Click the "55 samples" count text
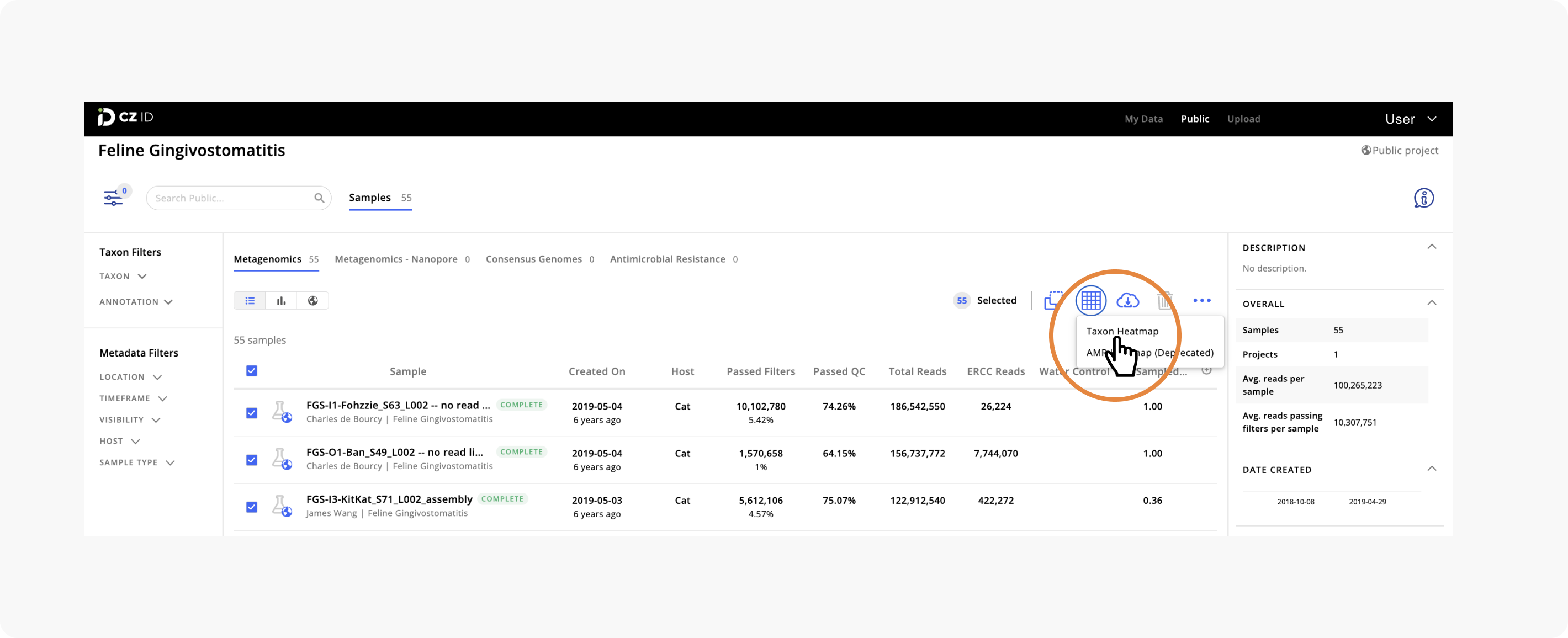This screenshot has width=1568, height=638. coord(260,340)
